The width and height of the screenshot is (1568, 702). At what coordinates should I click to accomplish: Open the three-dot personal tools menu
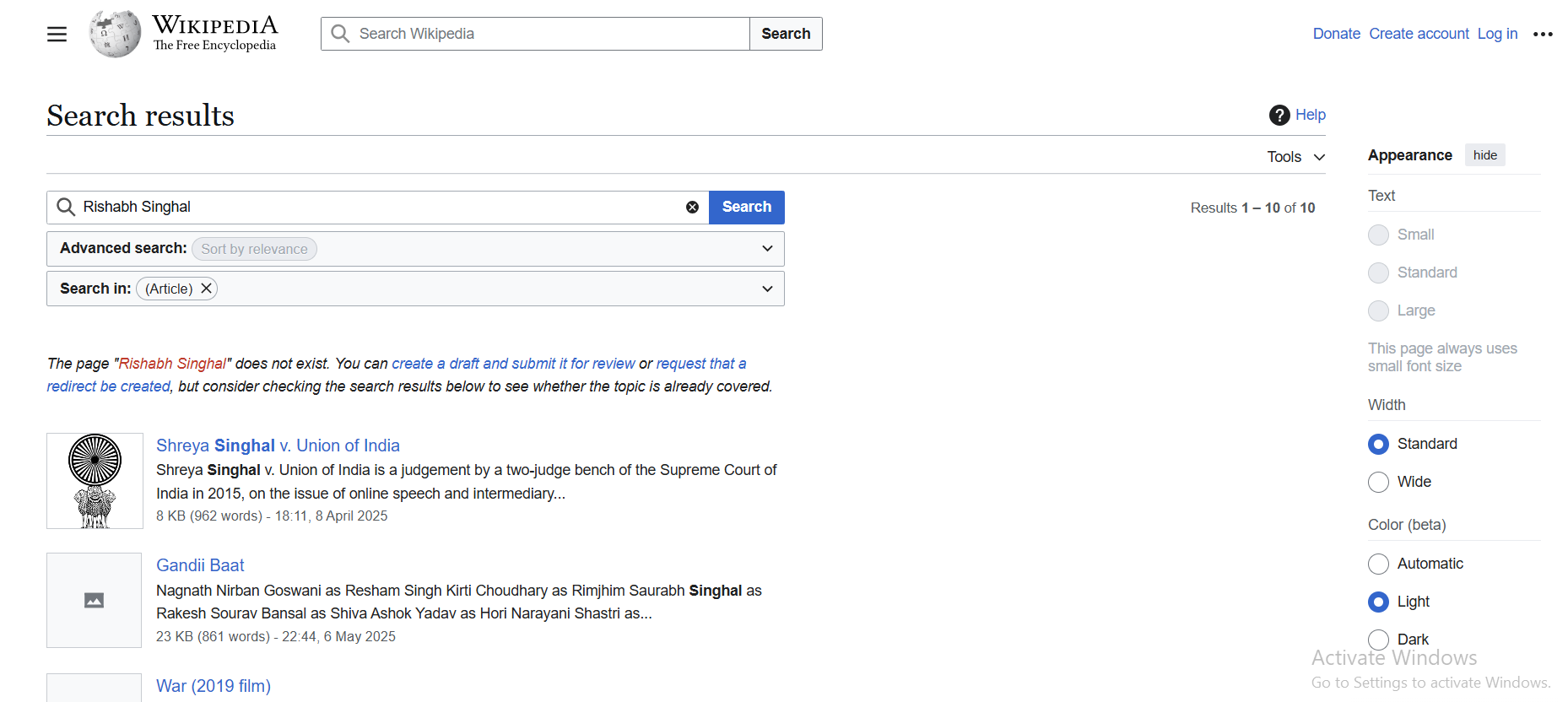[x=1543, y=34]
